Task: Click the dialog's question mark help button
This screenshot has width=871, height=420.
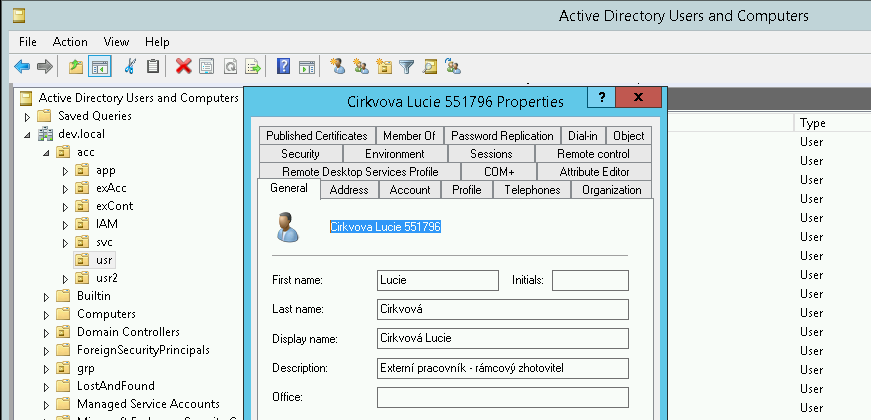Action: [602, 97]
